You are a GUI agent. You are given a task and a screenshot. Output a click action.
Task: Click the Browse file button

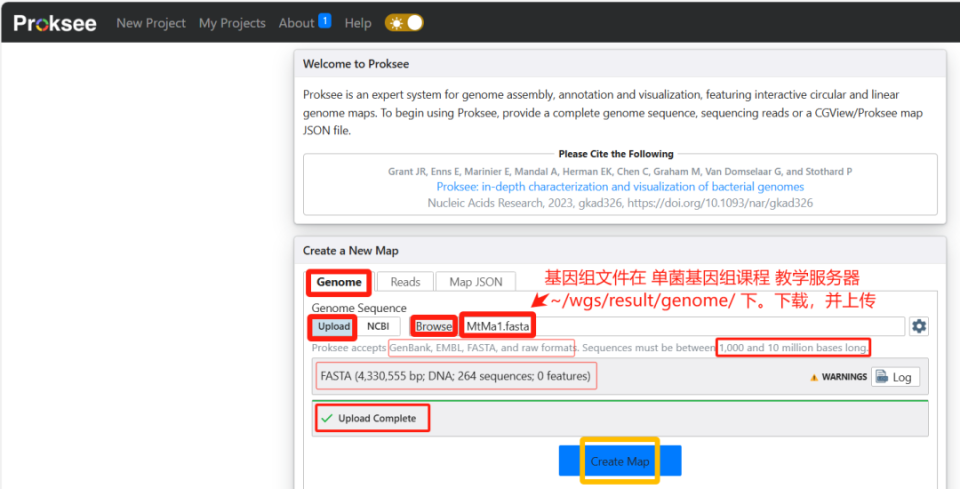point(433,327)
